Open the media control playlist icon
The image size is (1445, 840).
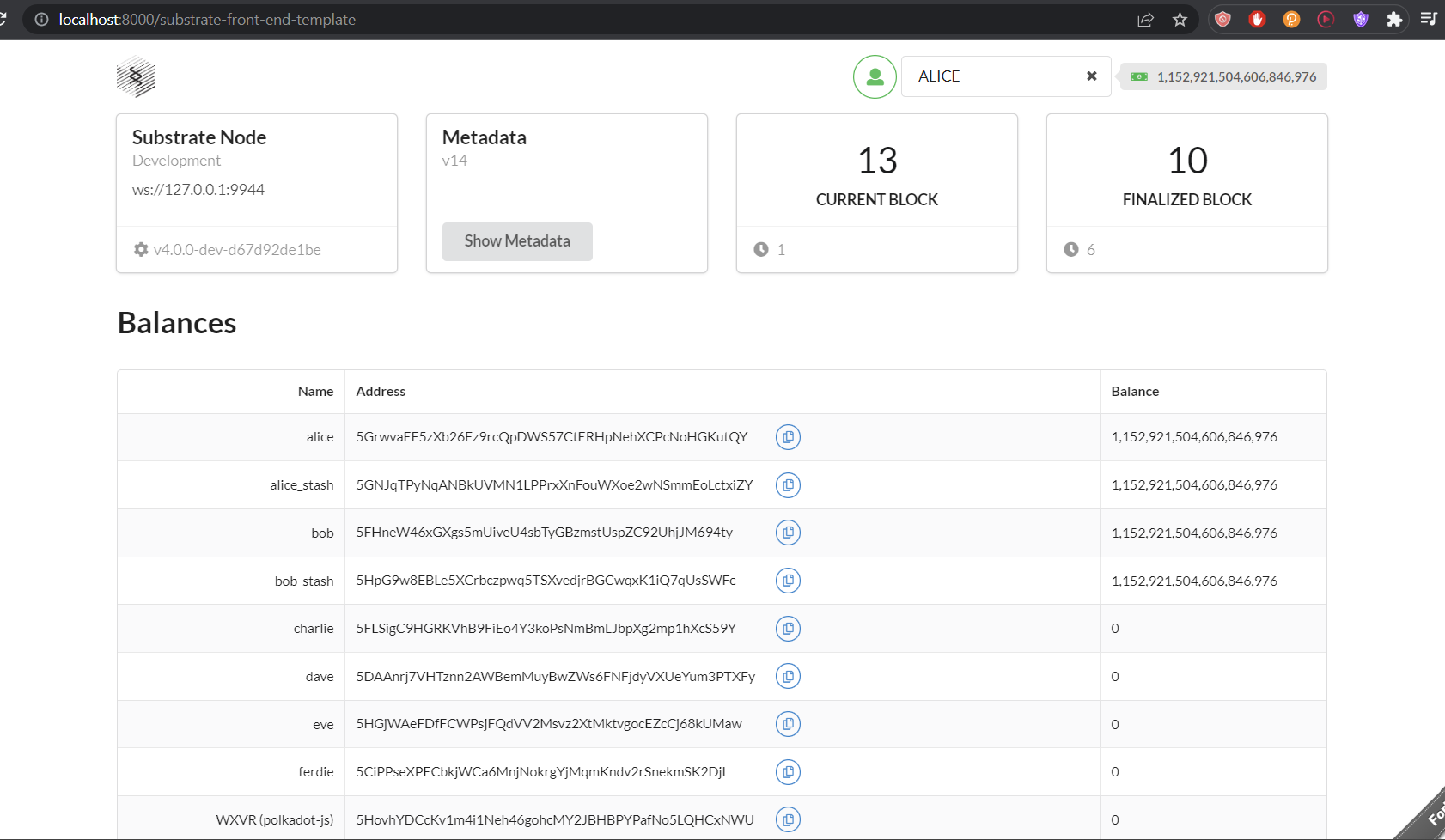point(1429,19)
